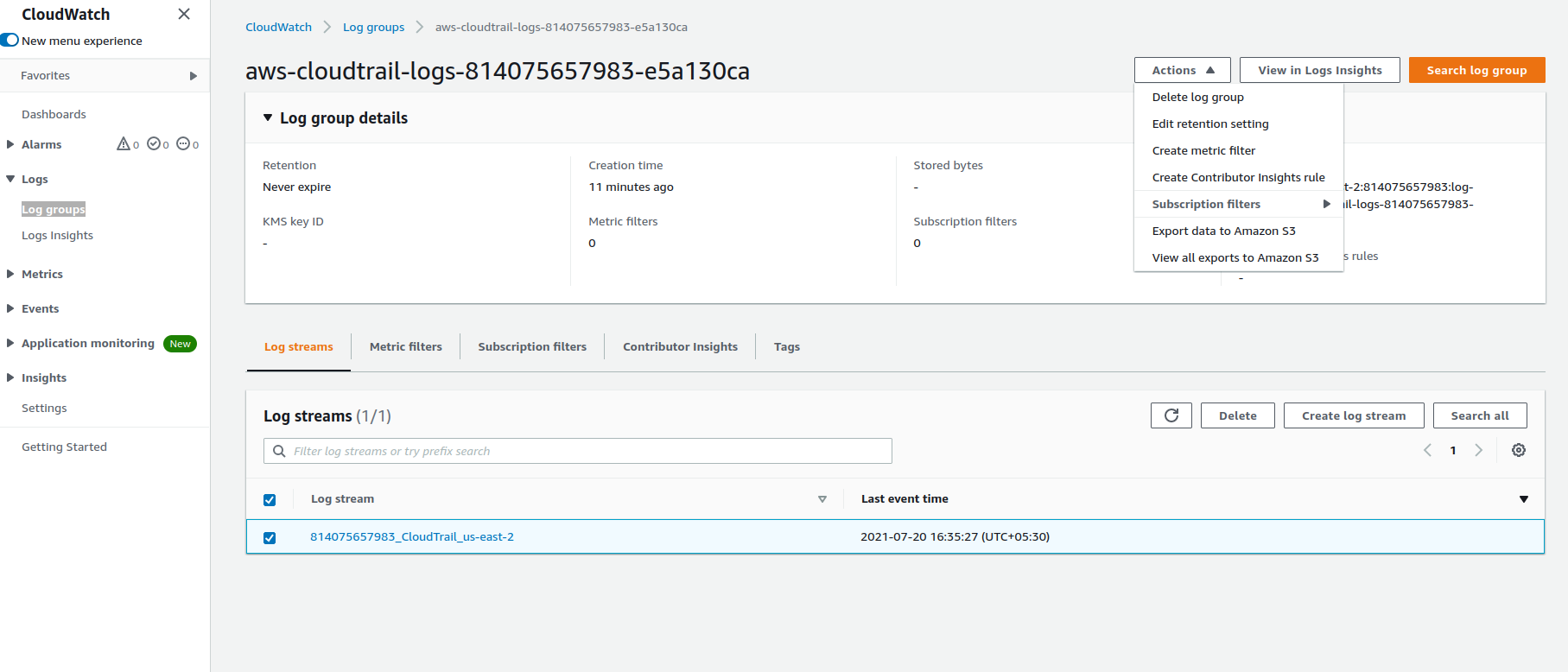Choose Create Contributor Insights rule
This screenshot has width=1568, height=672.
click(1238, 177)
